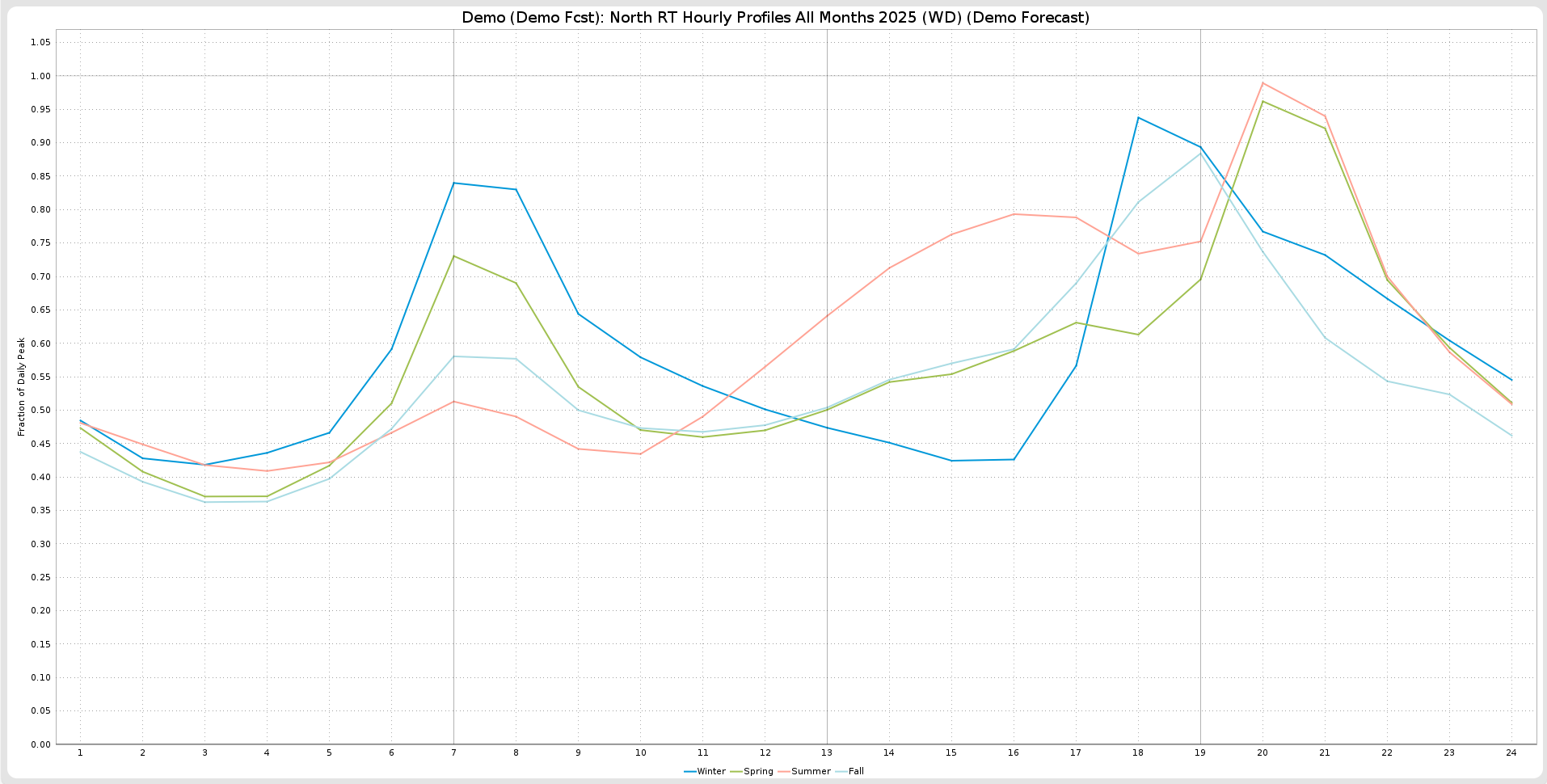Click the 1.05 y-axis tick label
Viewport: 1547px width, 784px height.
[40, 42]
